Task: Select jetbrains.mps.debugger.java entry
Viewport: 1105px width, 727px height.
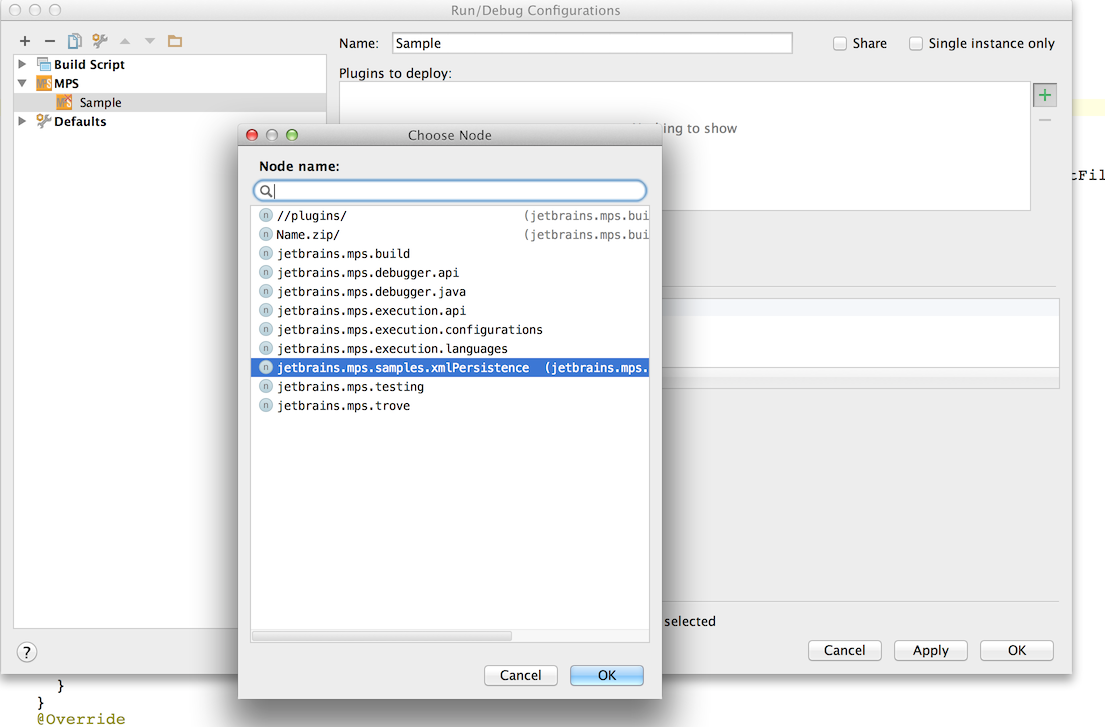Action: [x=450, y=292]
